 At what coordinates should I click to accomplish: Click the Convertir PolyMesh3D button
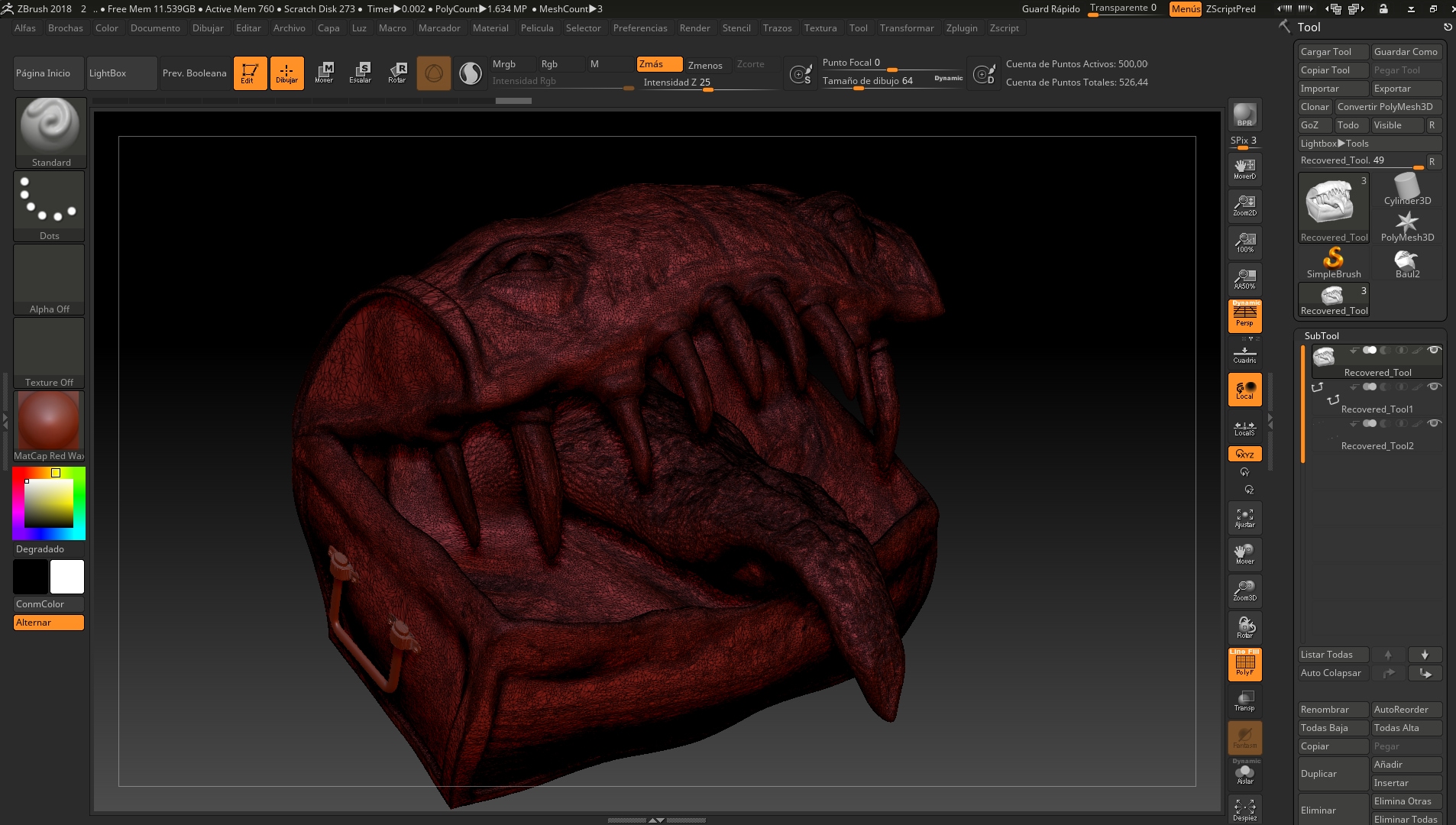[1388, 107]
